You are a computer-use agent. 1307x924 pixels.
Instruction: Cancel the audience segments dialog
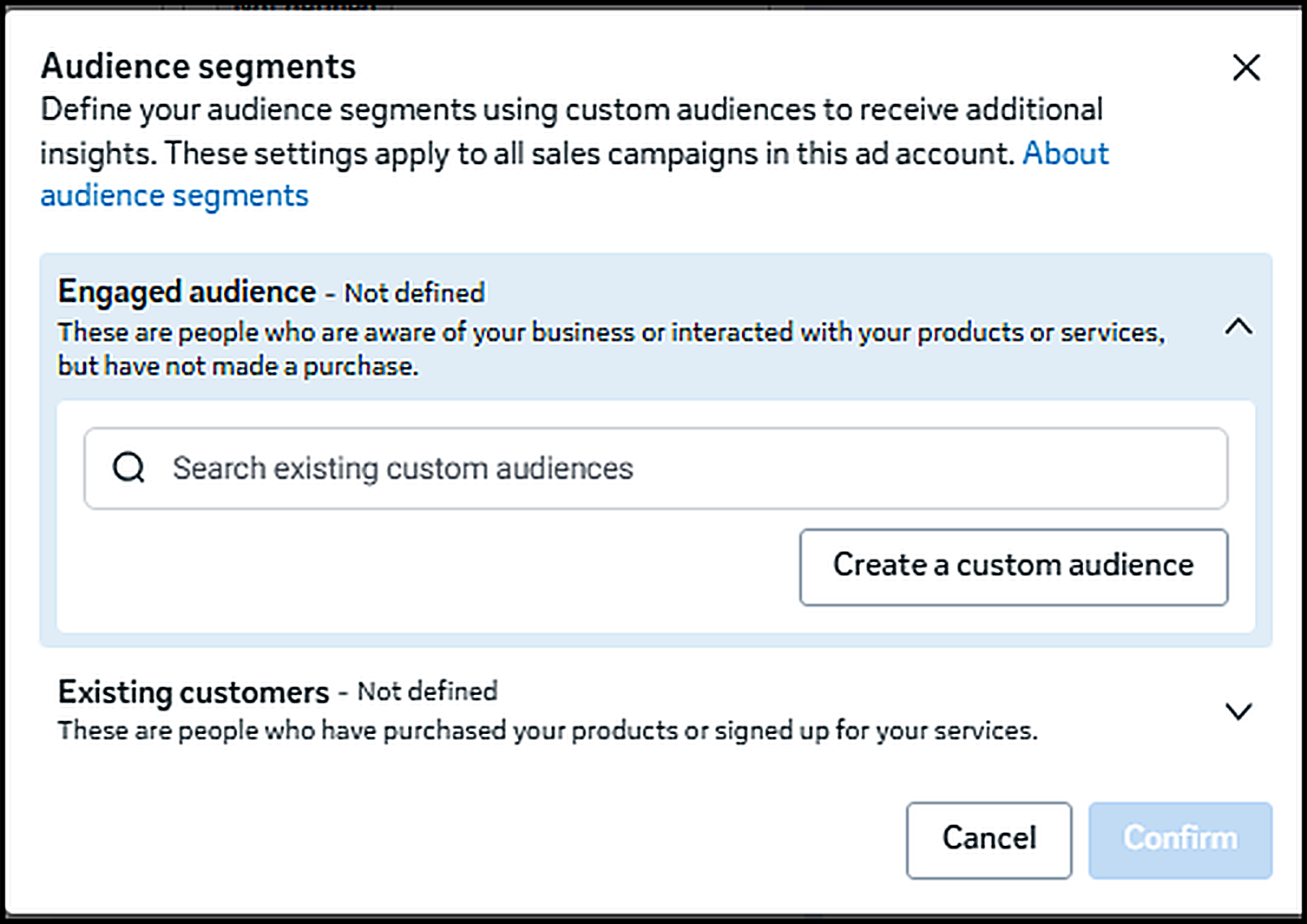pyautogui.click(x=989, y=840)
